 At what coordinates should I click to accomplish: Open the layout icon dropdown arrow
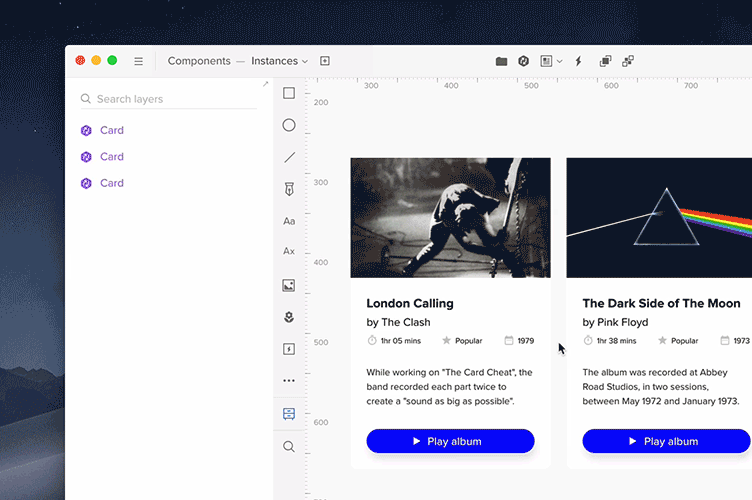click(559, 61)
